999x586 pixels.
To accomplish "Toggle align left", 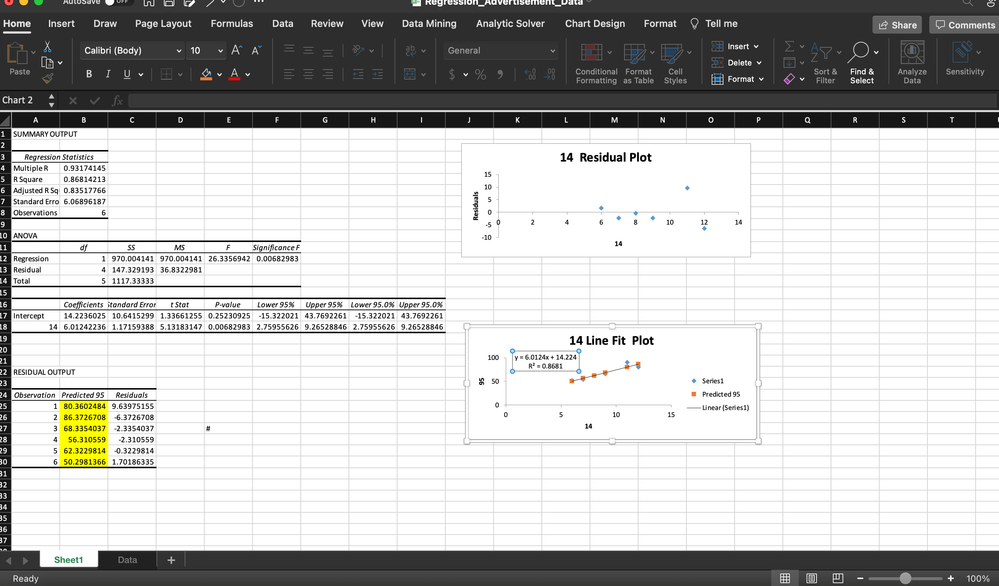I will point(289,74).
